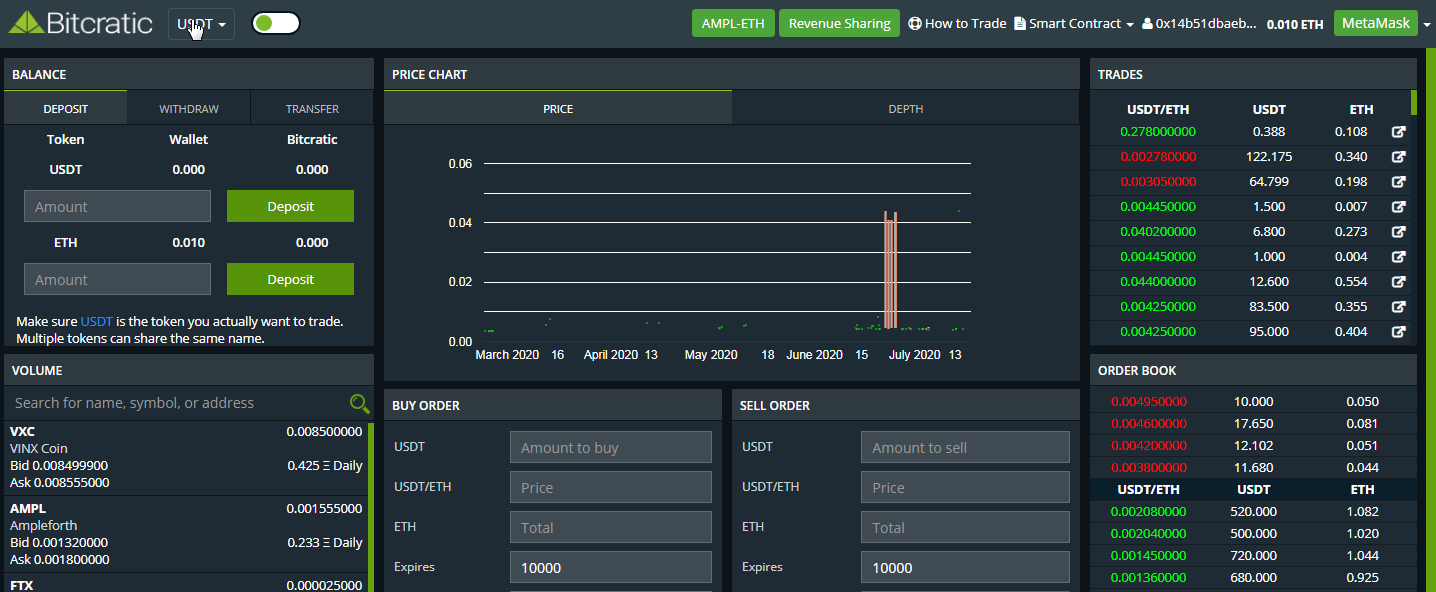The height and width of the screenshot is (592, 1436).
Task: Click the USDT deposit Amount field
Action: (117, 206)
